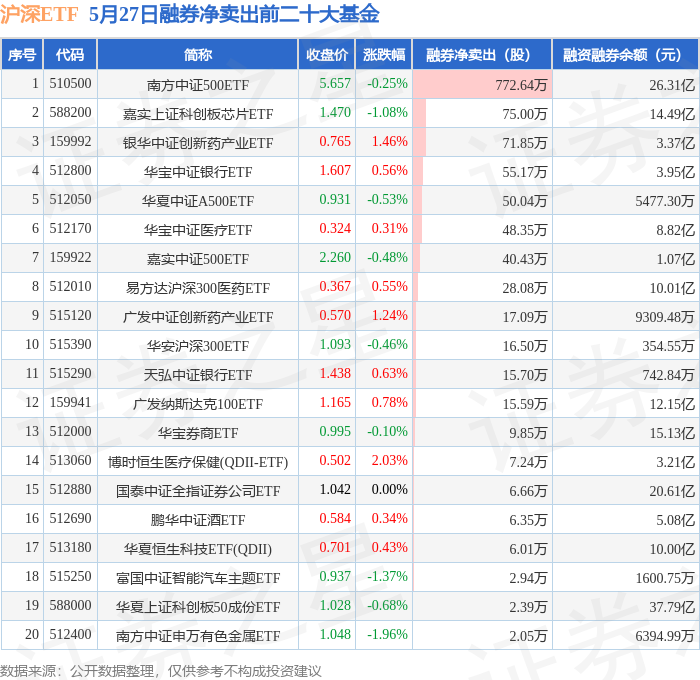The image size is (700, 680).
Task: Select 鹏华中证酒ETF
Action: coord(198,520)
